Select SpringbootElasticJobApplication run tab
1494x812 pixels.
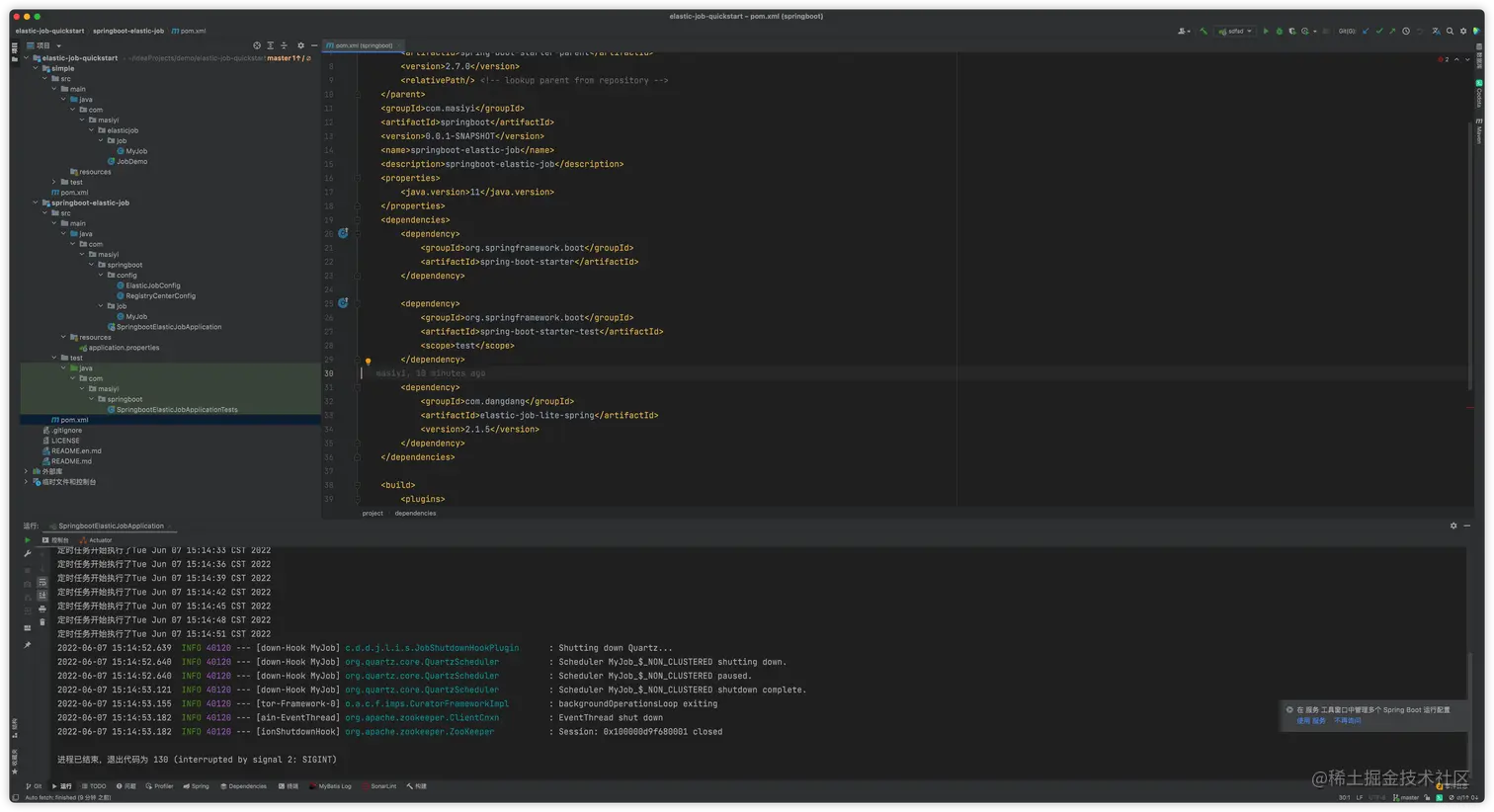[x=110, y=526]
